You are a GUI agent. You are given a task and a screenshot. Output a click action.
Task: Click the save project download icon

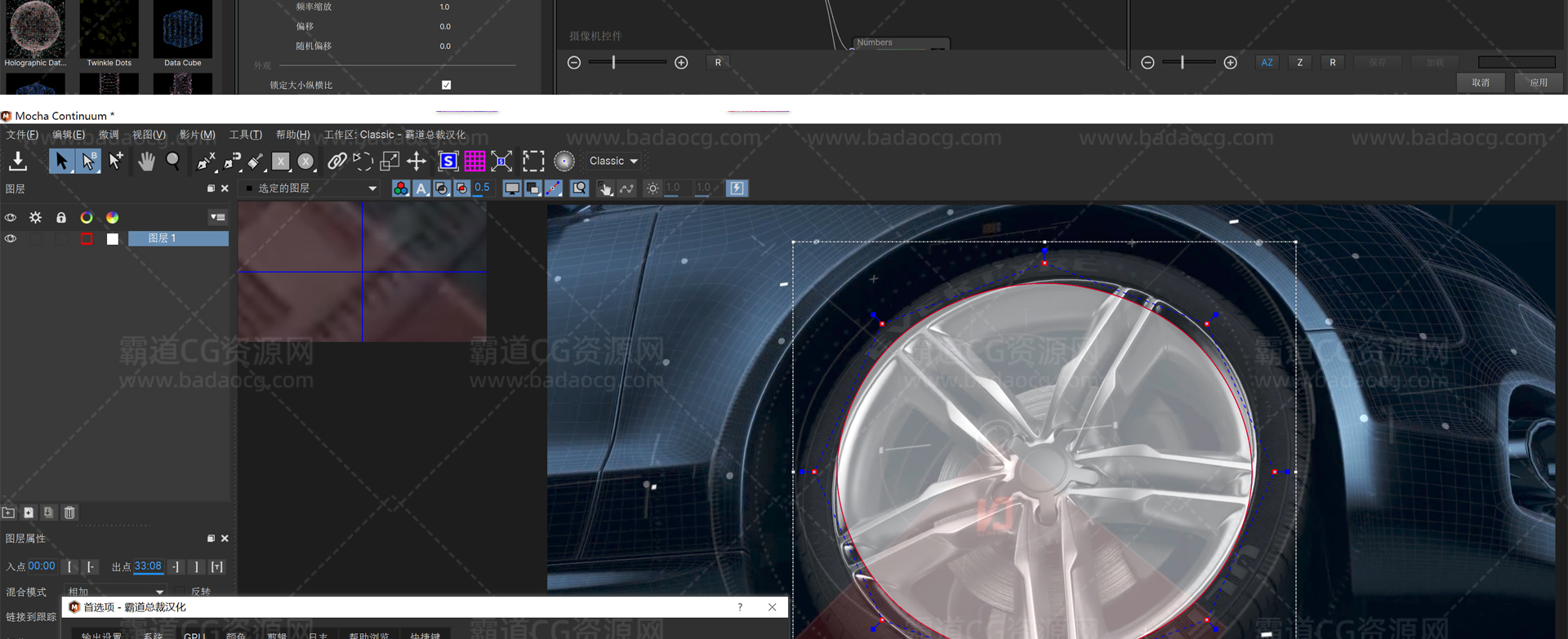pyautogui.click(x=18, y=162)
